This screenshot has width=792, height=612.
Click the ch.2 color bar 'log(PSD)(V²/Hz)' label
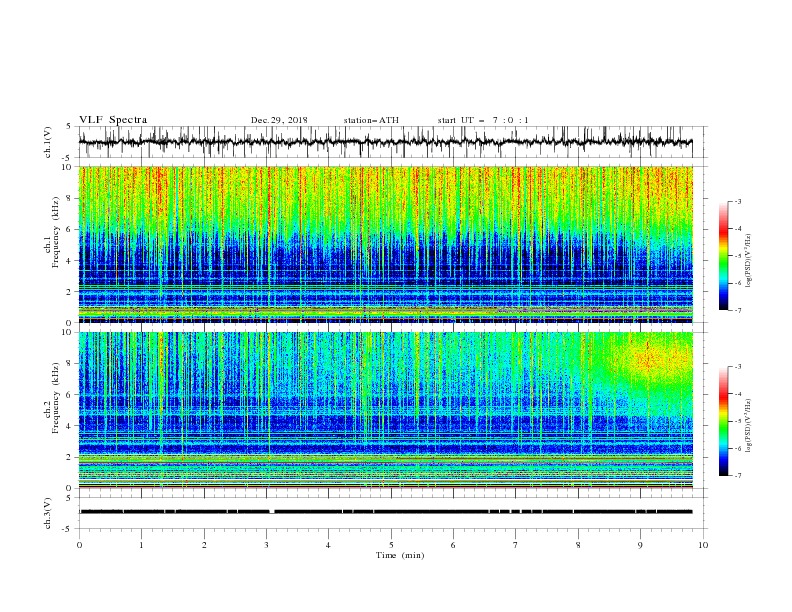(x=748, y=426)
